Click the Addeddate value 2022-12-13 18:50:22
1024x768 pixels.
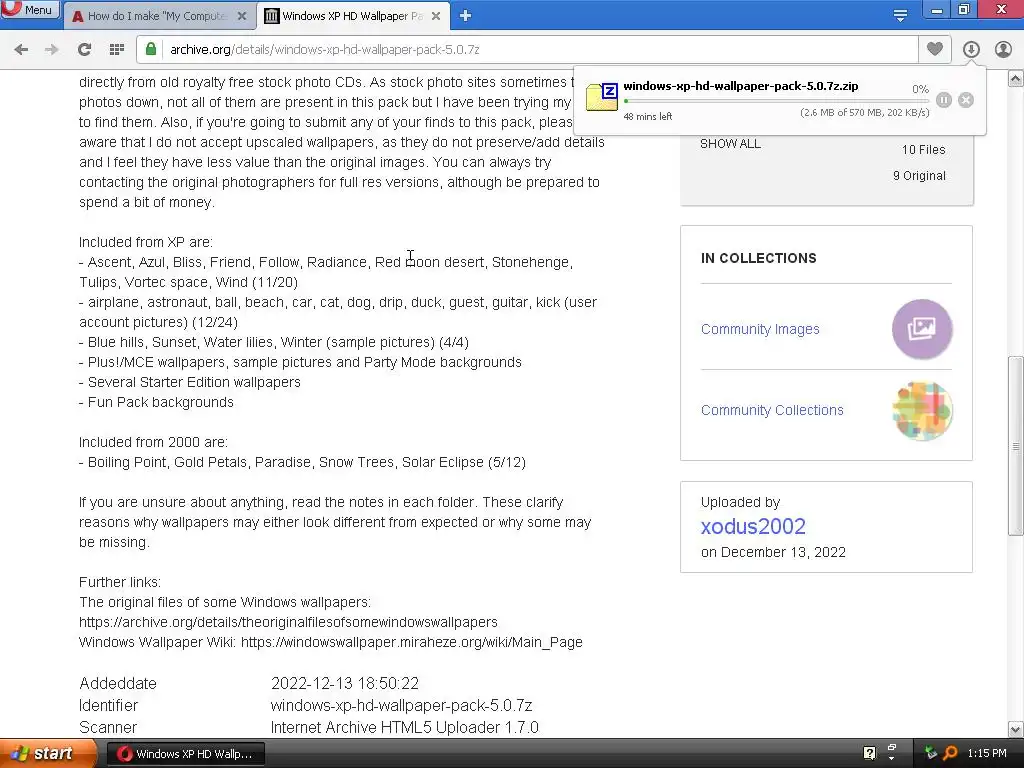(345, 684)
